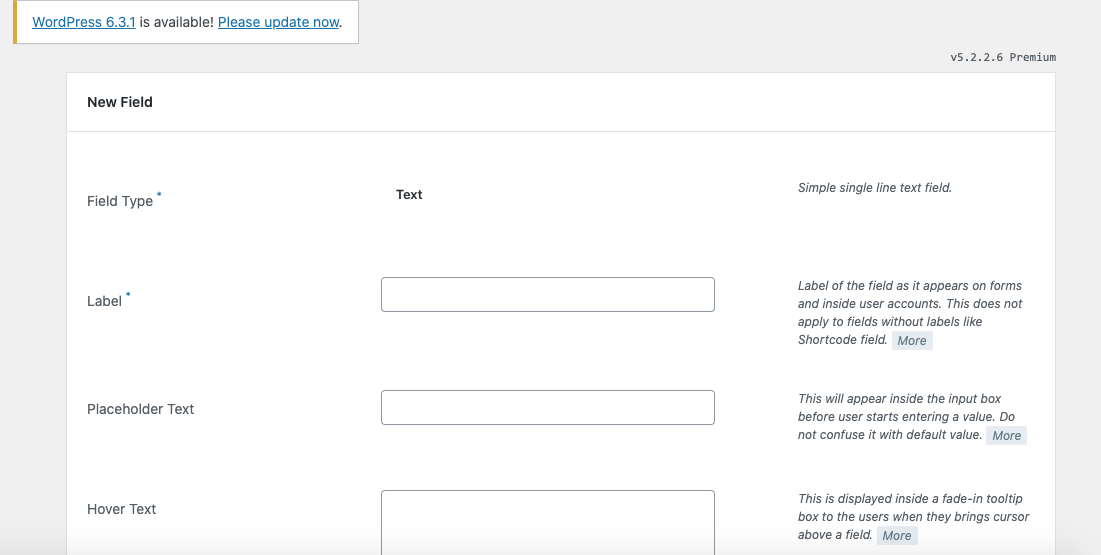Open the WordPress 6.3.1 release link
The height and width of the screenshot is (555, 1101).
point(83,22)
